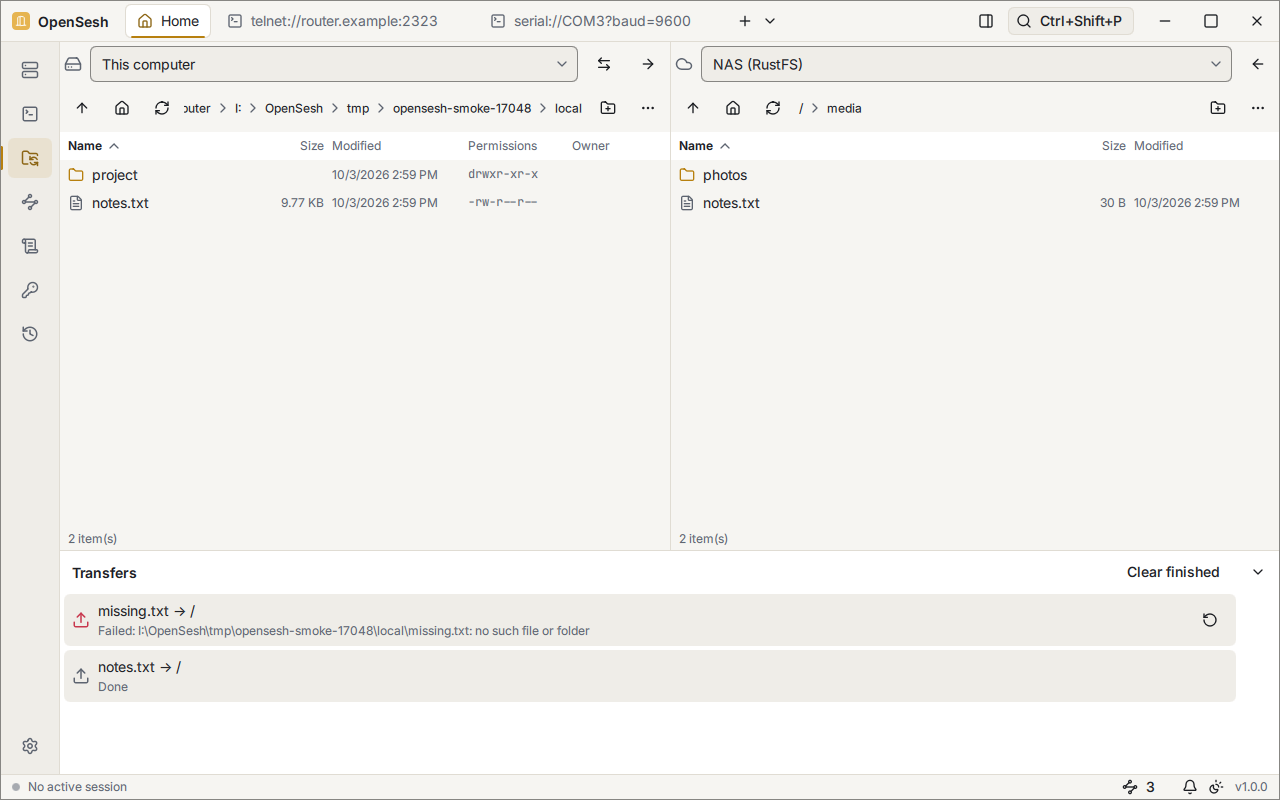1280x800 pixels.
Task: Create new folder in NAS pane
Action: click(x=1218, y=108)
